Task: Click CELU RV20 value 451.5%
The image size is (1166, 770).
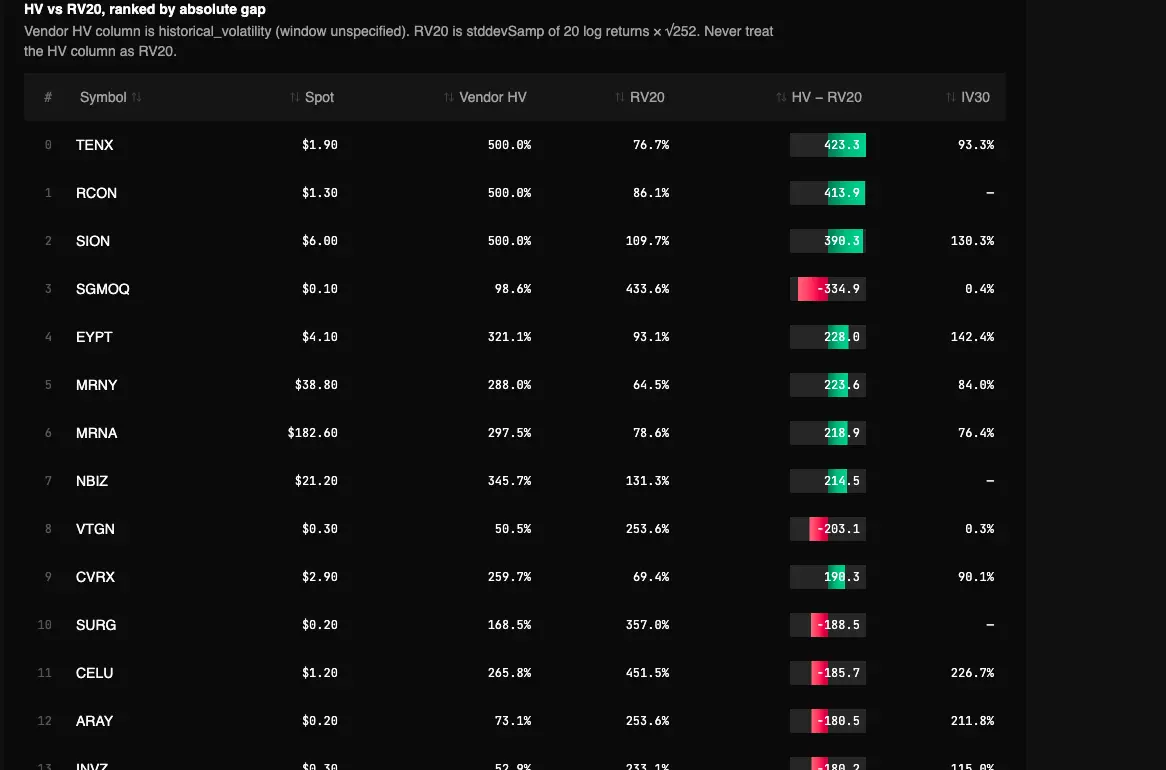Action: pyautogui.click(x=648, y=673)
